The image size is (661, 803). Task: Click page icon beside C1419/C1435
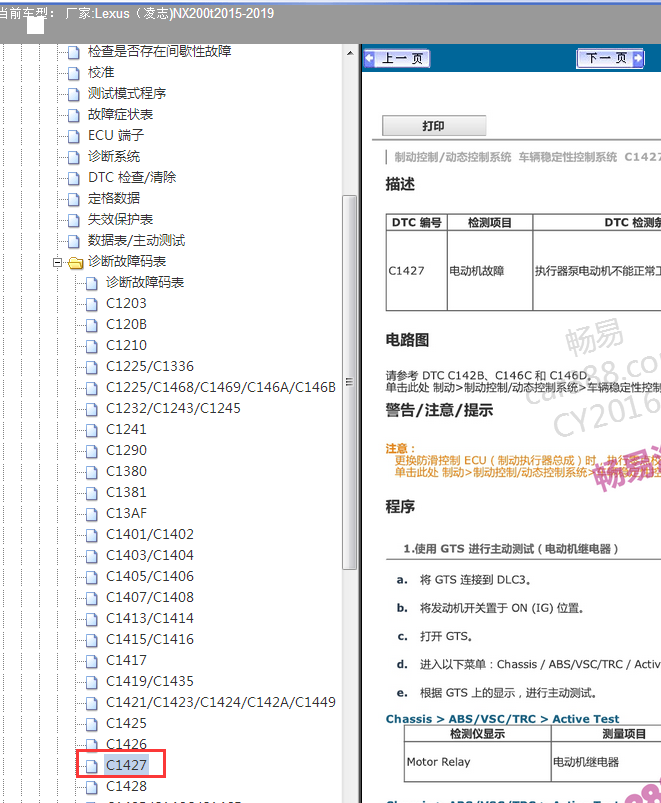(92, 682)
